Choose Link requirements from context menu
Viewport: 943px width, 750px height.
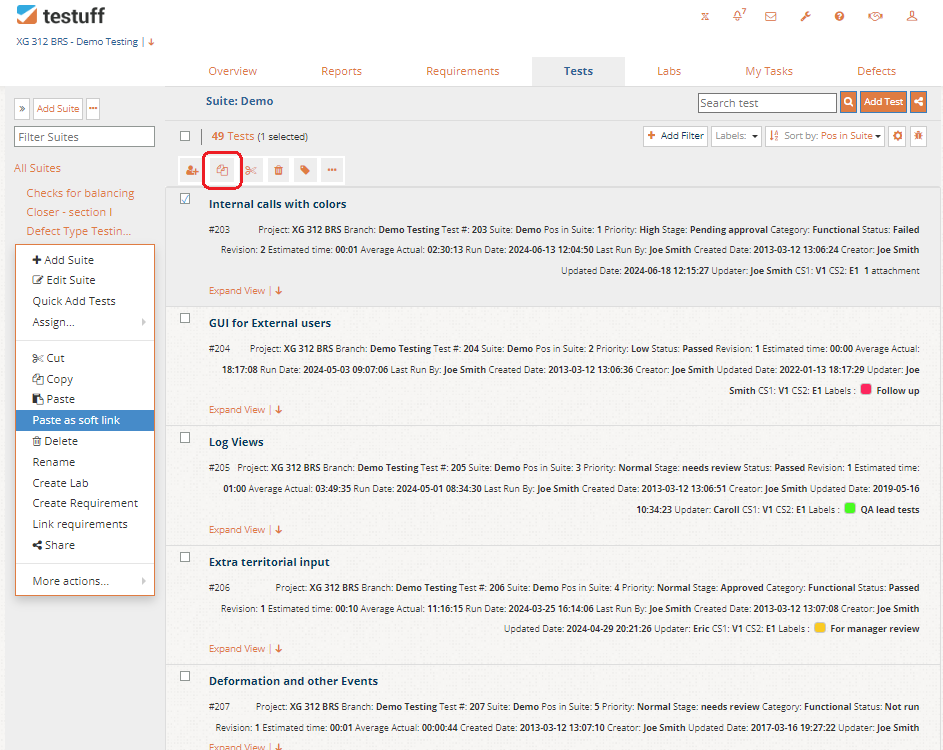pyautogui.click(x=85, y=524)
